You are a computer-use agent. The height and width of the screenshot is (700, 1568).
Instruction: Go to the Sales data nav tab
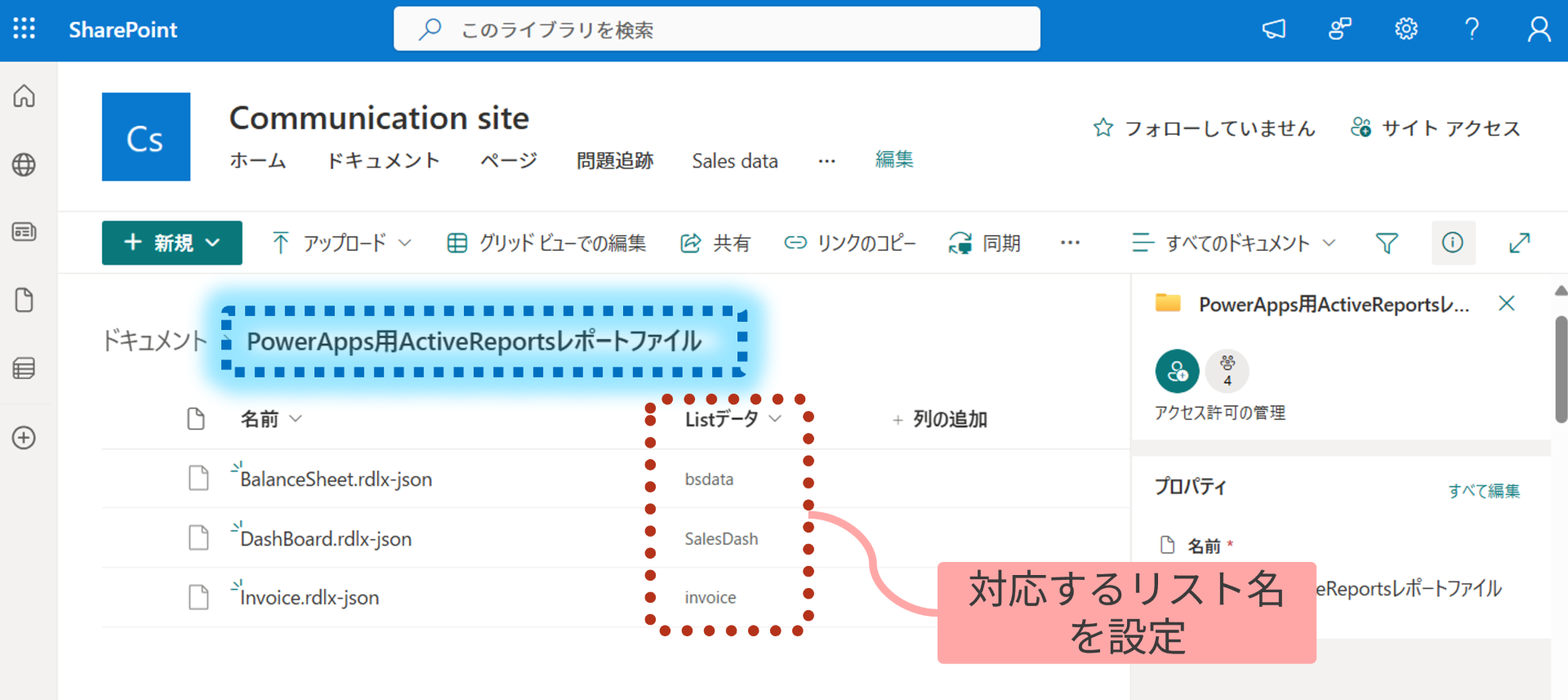(735, 161)
